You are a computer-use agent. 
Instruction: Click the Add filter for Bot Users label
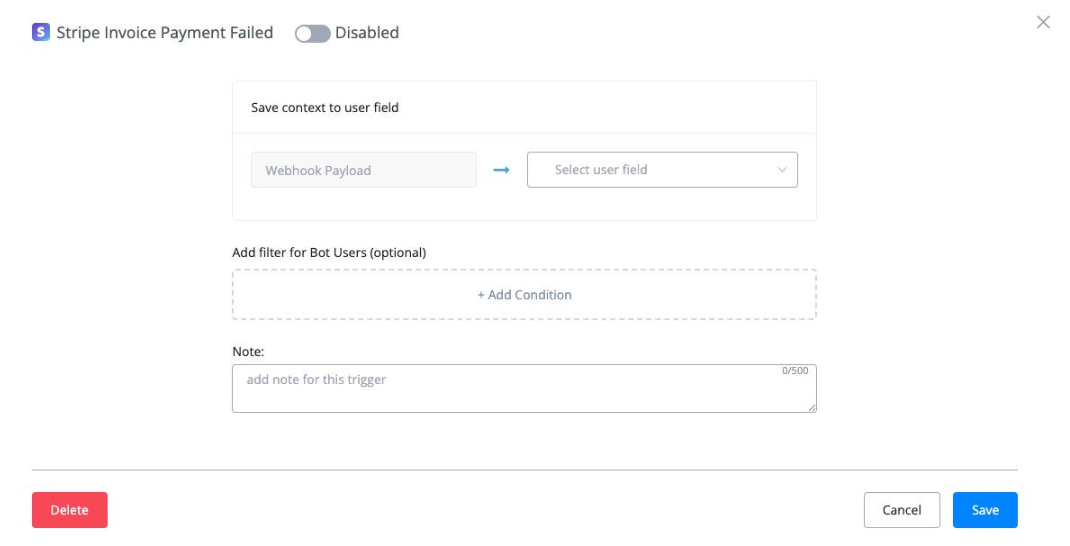point(329,252)
